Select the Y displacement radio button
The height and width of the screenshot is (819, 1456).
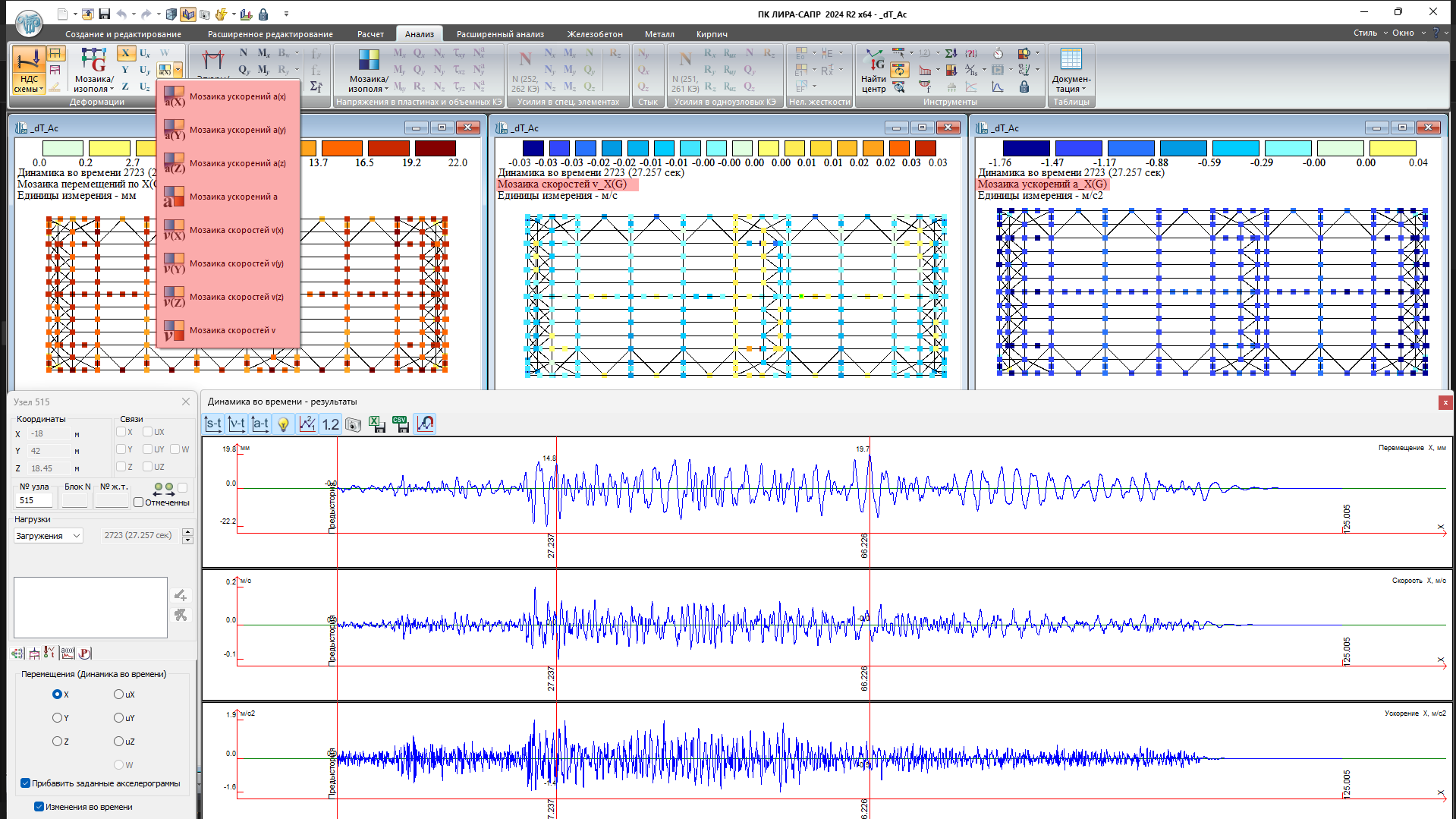(x=57, y=718)
